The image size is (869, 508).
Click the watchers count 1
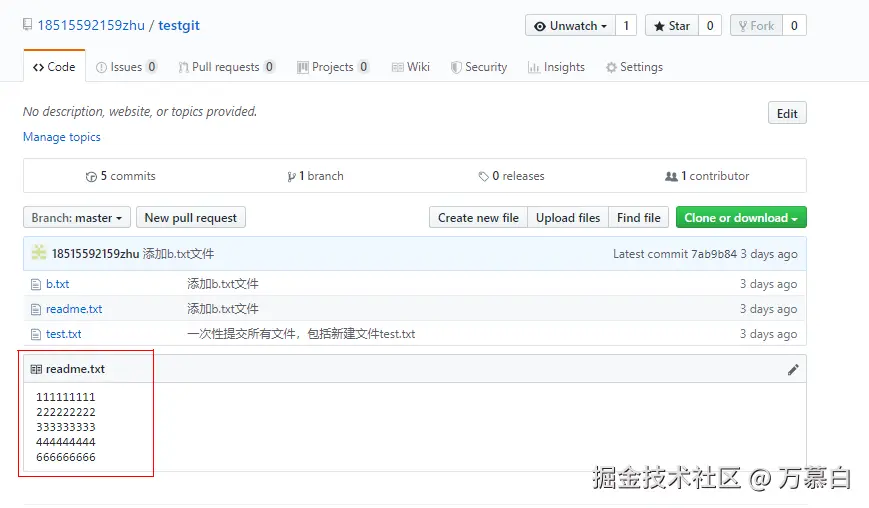click(x=626, y=25)
